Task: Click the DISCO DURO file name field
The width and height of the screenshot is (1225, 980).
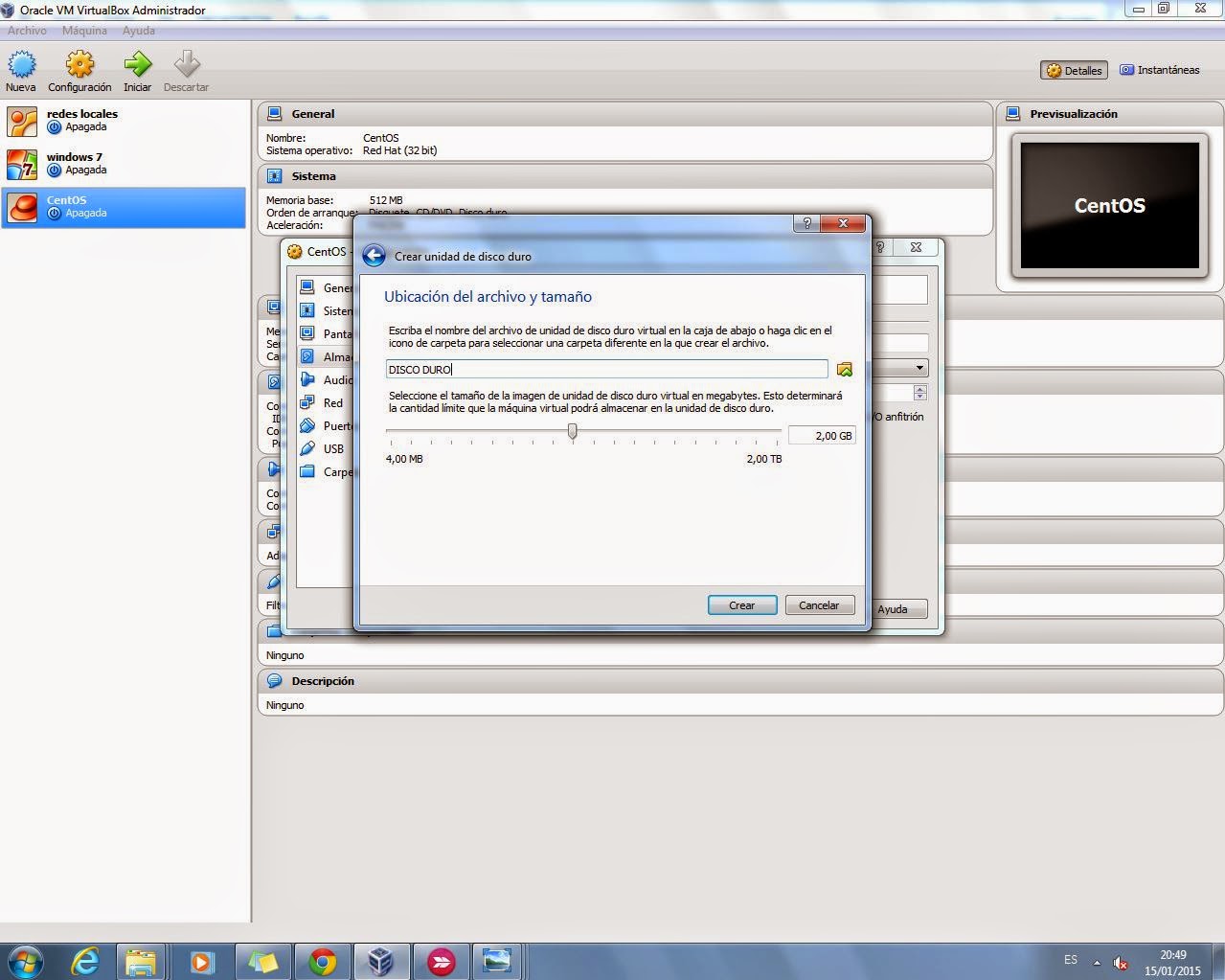Action: tap(606, 369)
